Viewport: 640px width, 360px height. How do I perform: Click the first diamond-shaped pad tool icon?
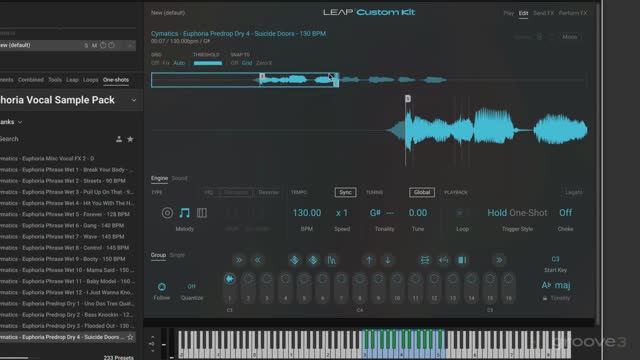[x=295, y=260]
